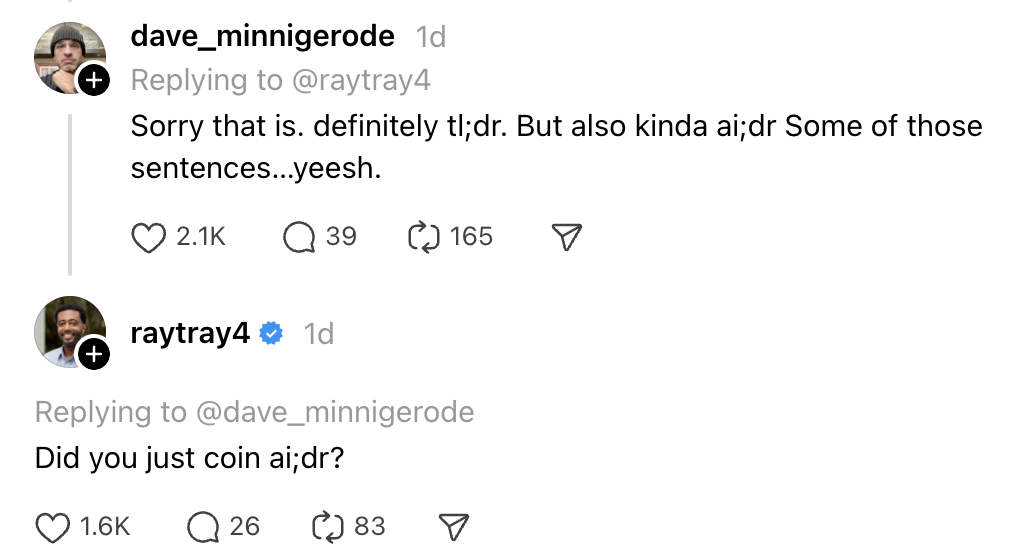Screen dimensions: 1020x560
Task: Repost raytray4's reply
Action: [x=329, y=527]
